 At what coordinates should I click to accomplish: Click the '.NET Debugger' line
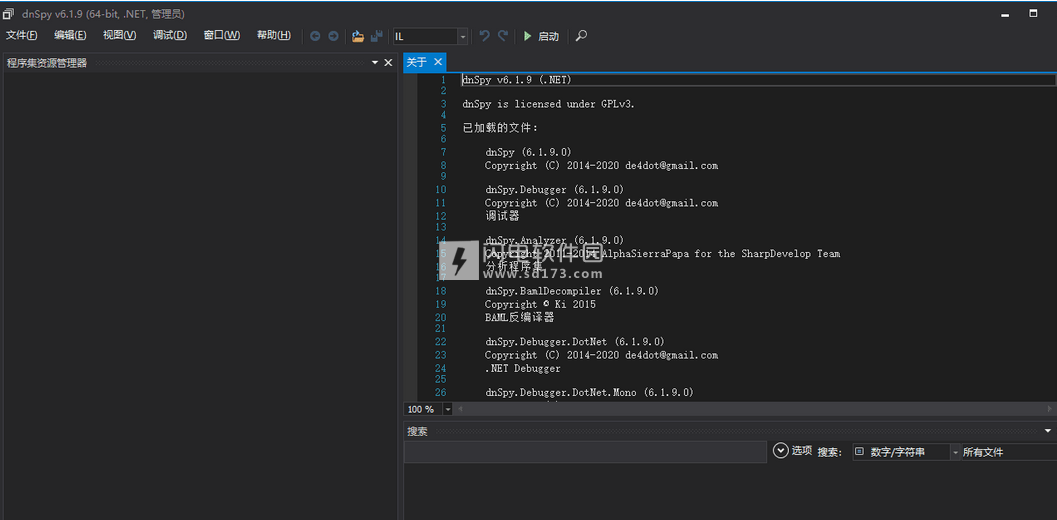[522, 368]
